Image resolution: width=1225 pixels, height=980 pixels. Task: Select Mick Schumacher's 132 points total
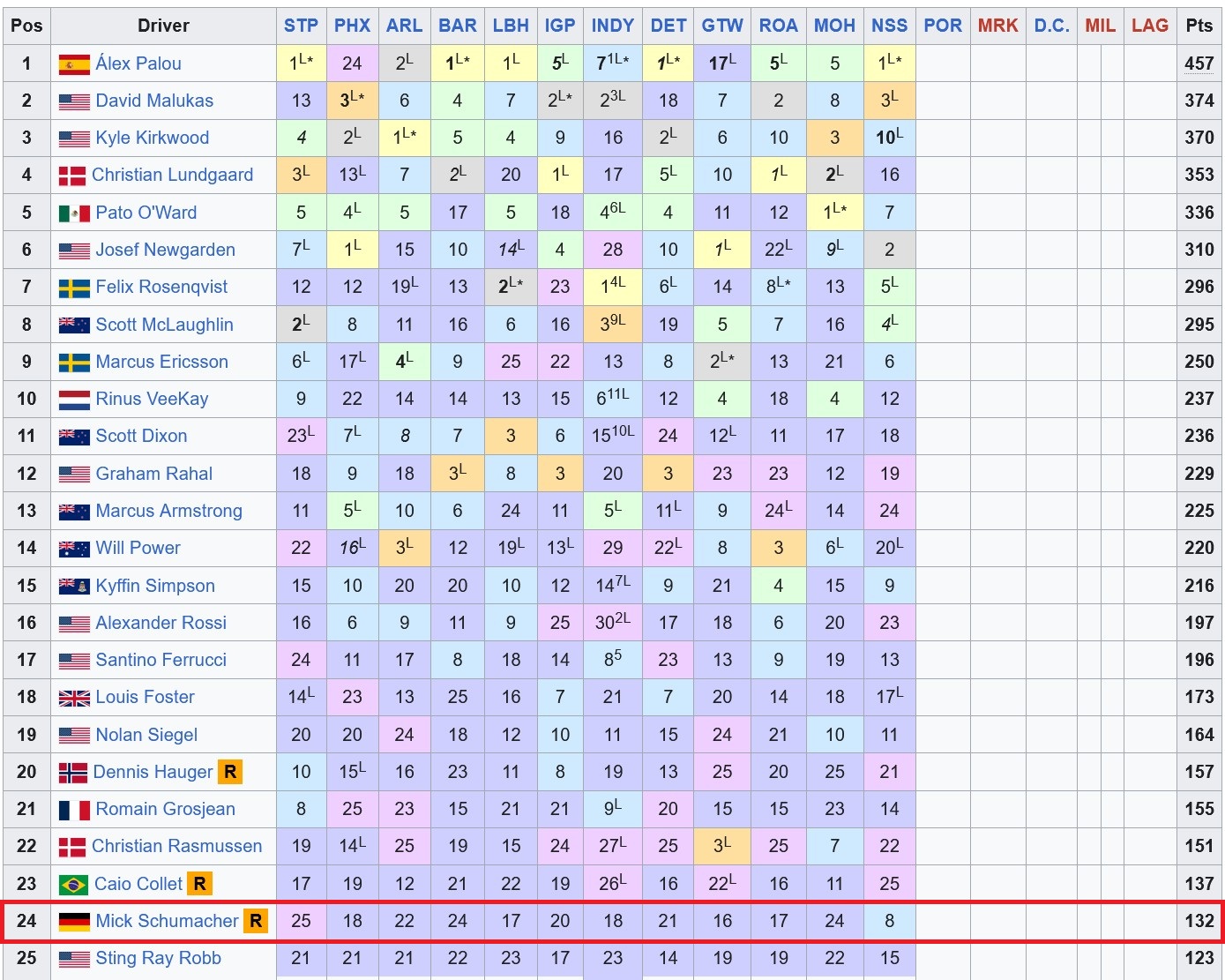tap(1199, 922)
